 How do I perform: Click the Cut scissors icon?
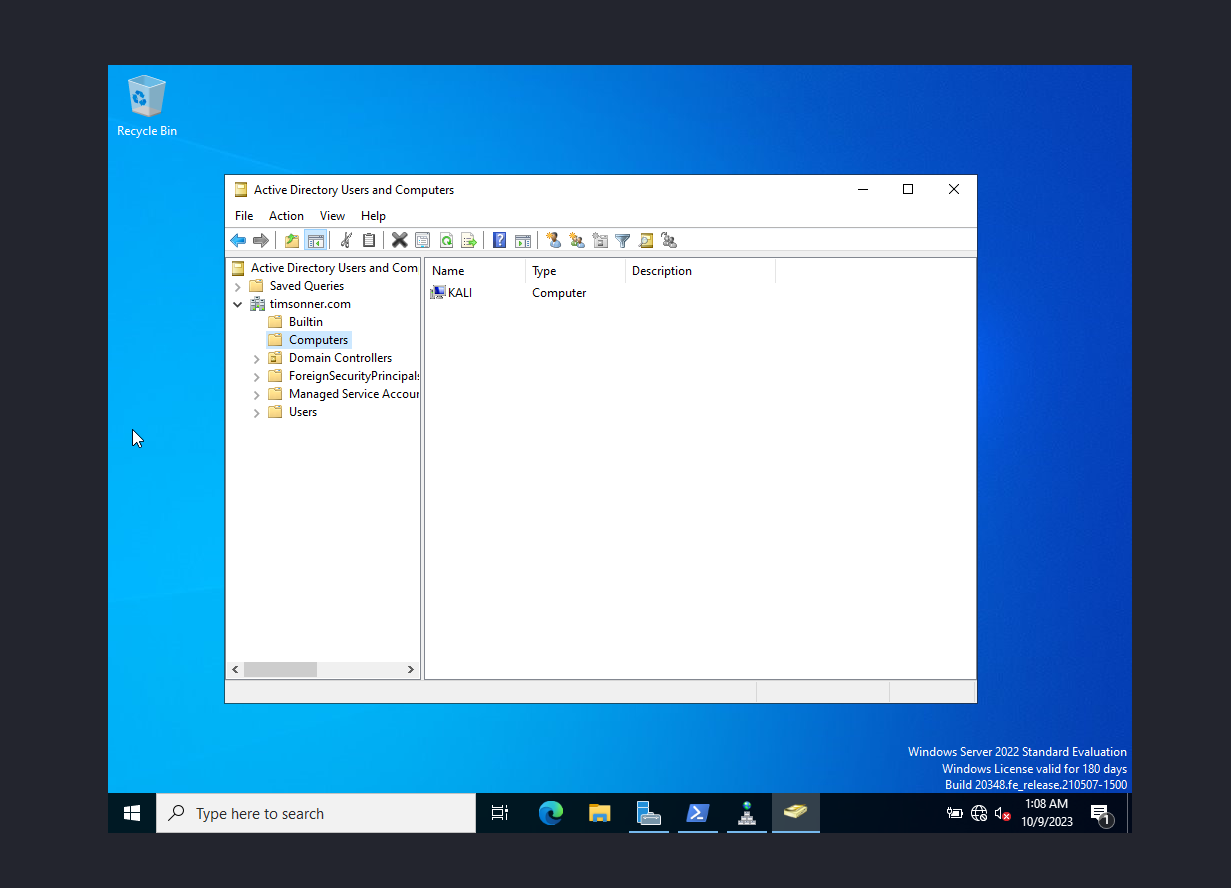346,240
